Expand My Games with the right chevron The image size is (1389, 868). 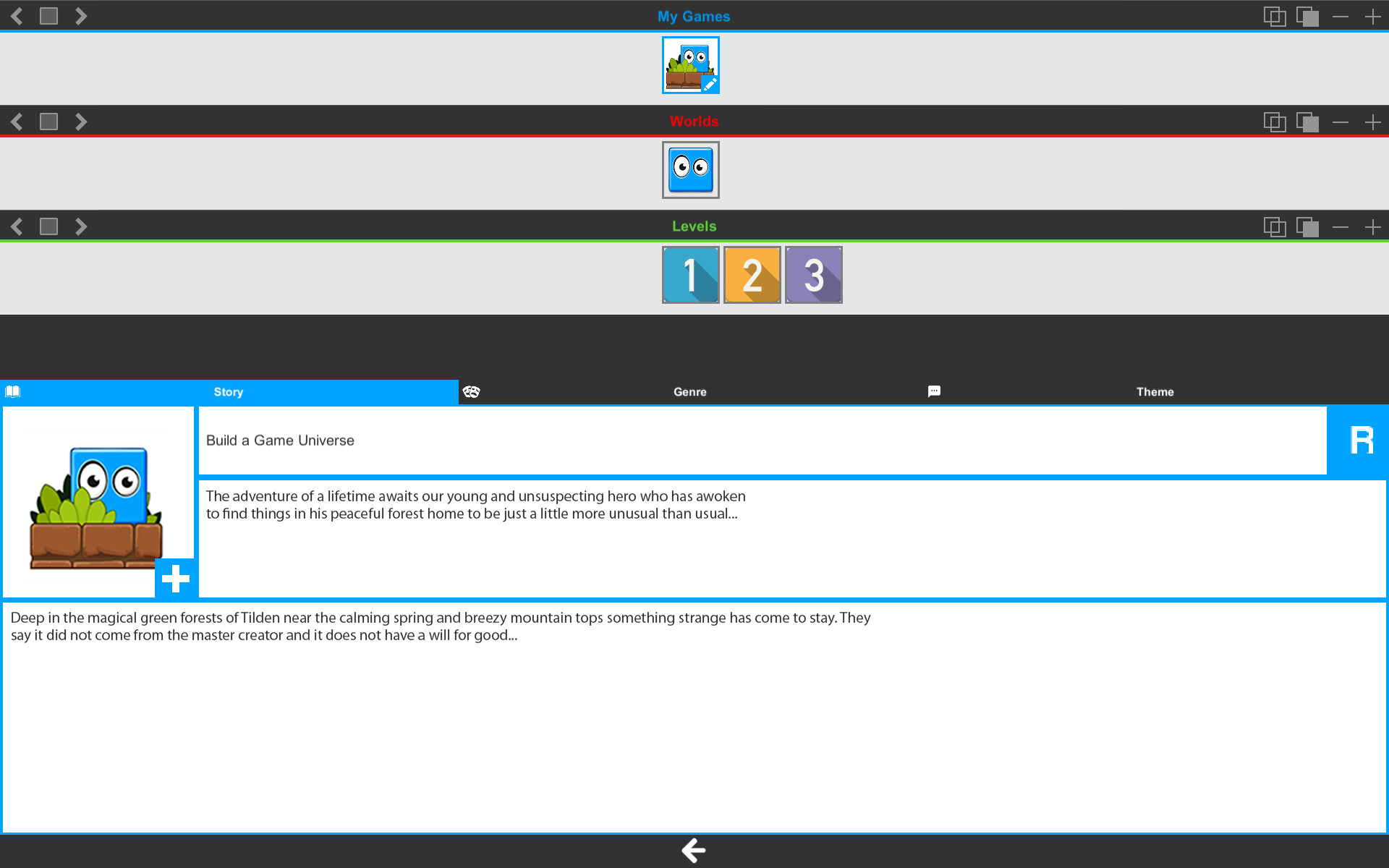click(x=81, y=15)
